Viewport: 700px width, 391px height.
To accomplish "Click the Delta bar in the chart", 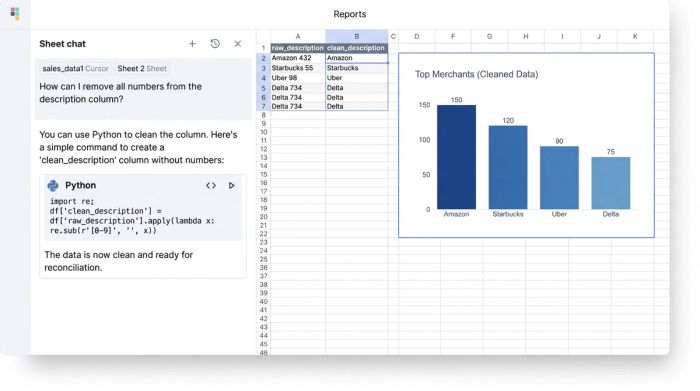I will [x=611, y=183].
